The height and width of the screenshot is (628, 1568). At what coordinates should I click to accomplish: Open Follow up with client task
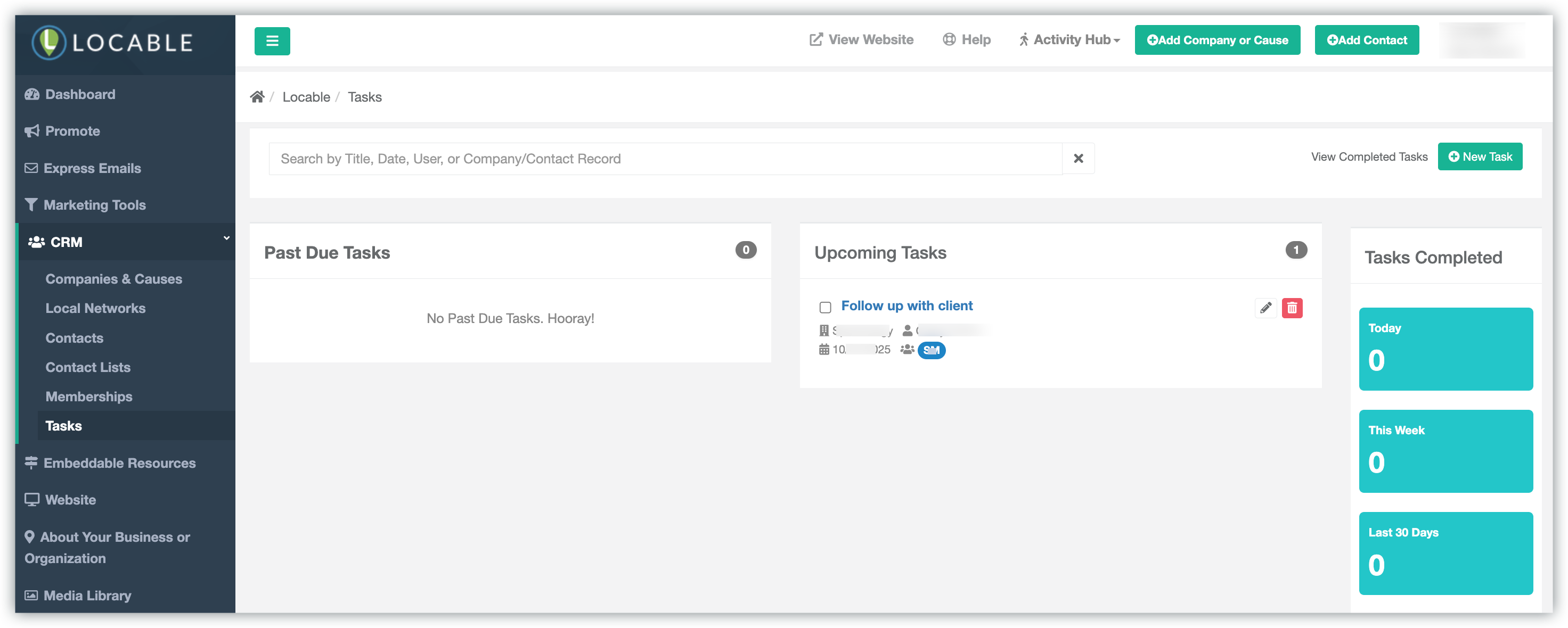point(907,306)
